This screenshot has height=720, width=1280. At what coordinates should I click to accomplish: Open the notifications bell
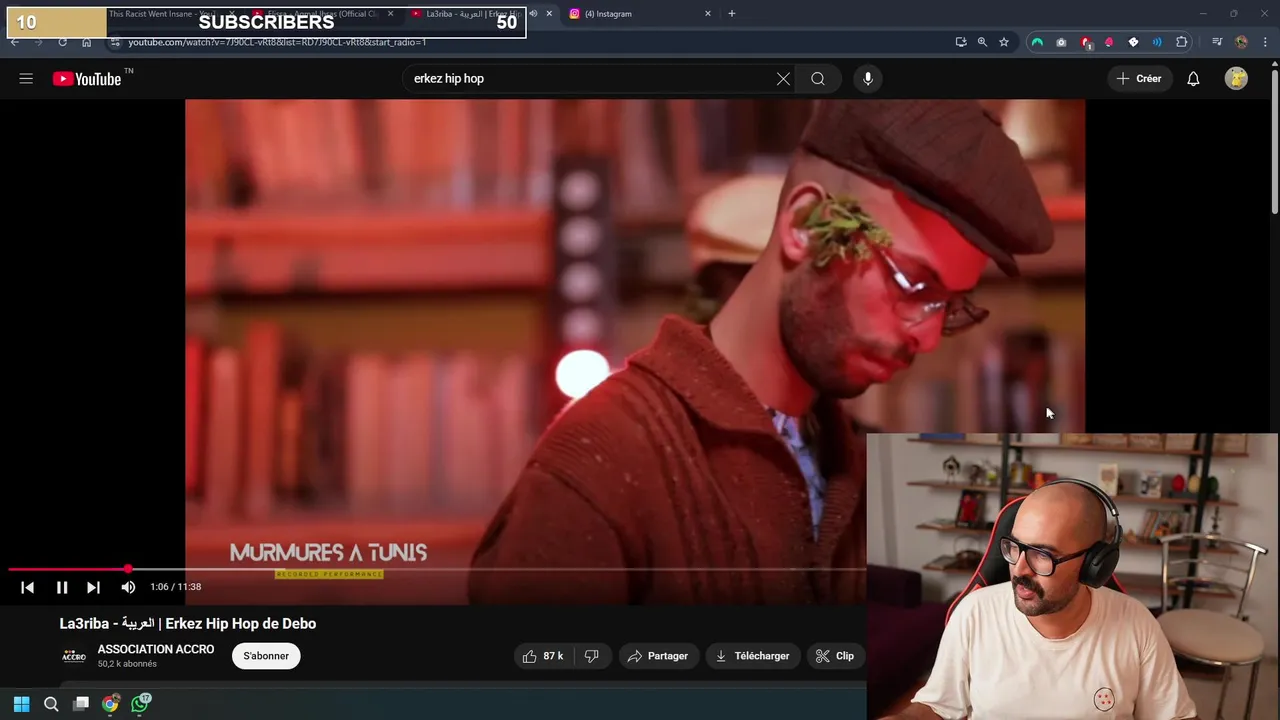(1193, 79)
